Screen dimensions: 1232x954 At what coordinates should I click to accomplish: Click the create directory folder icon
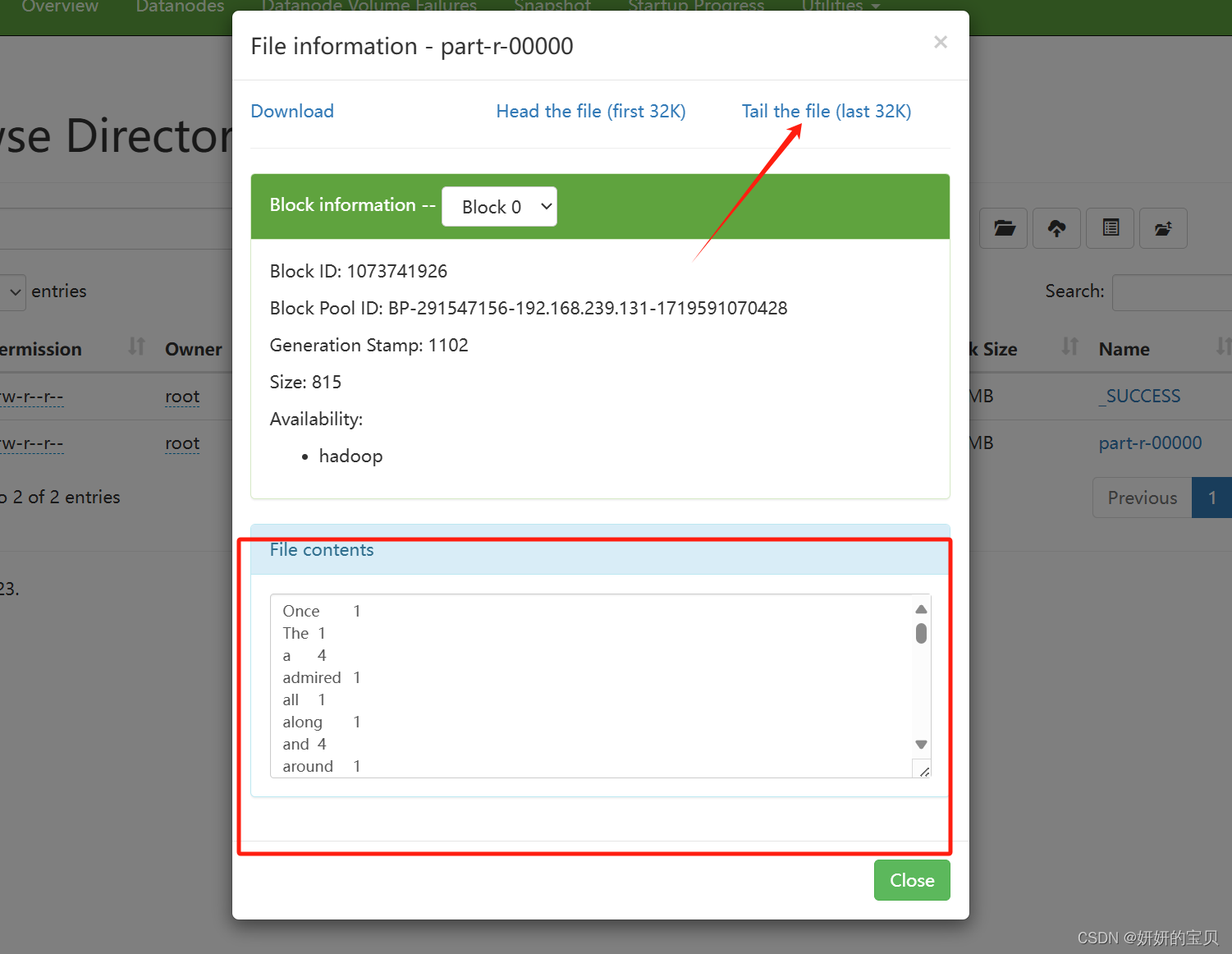pos(1004,228)
